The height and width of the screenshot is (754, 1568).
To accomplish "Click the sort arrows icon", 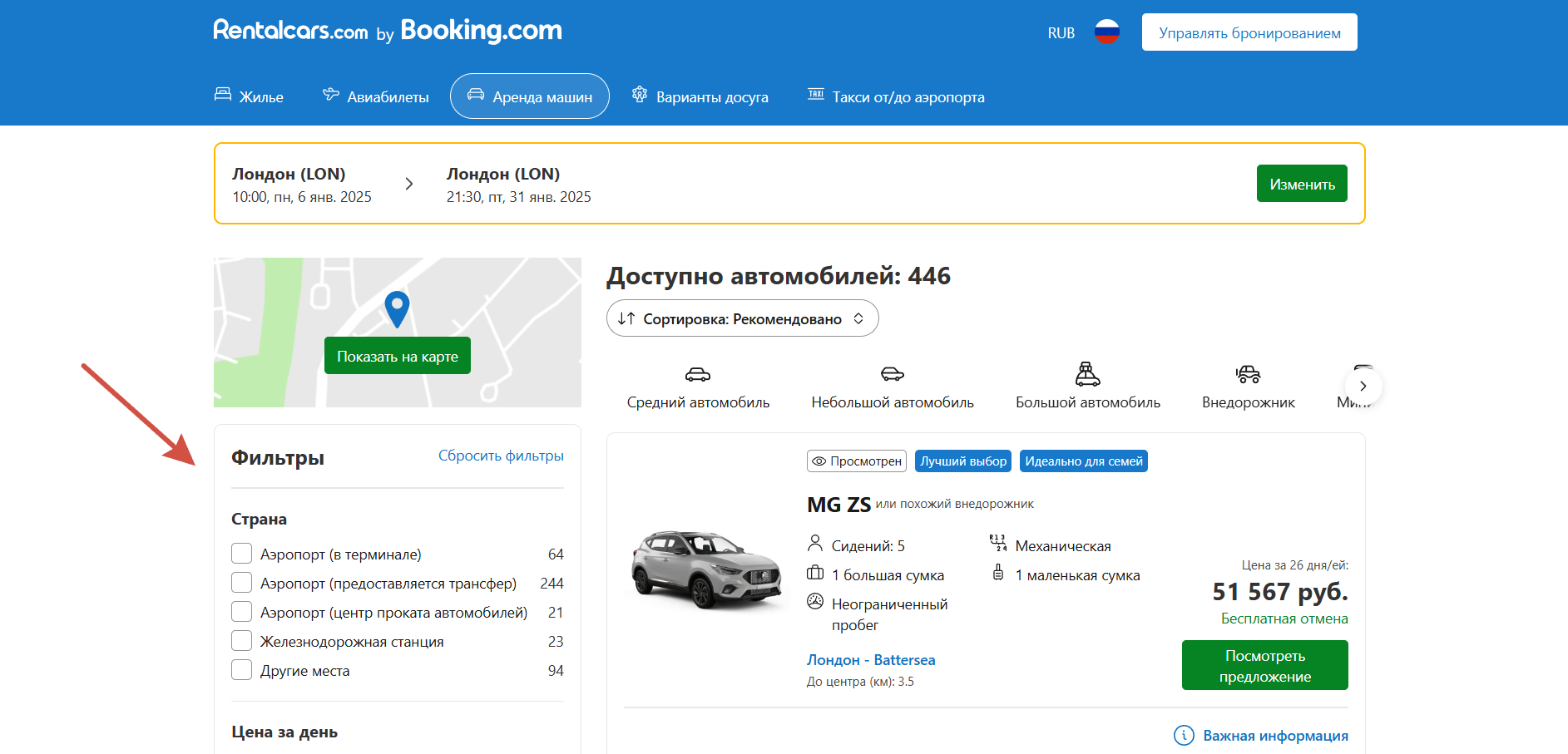I will click(x=626, y=318).
